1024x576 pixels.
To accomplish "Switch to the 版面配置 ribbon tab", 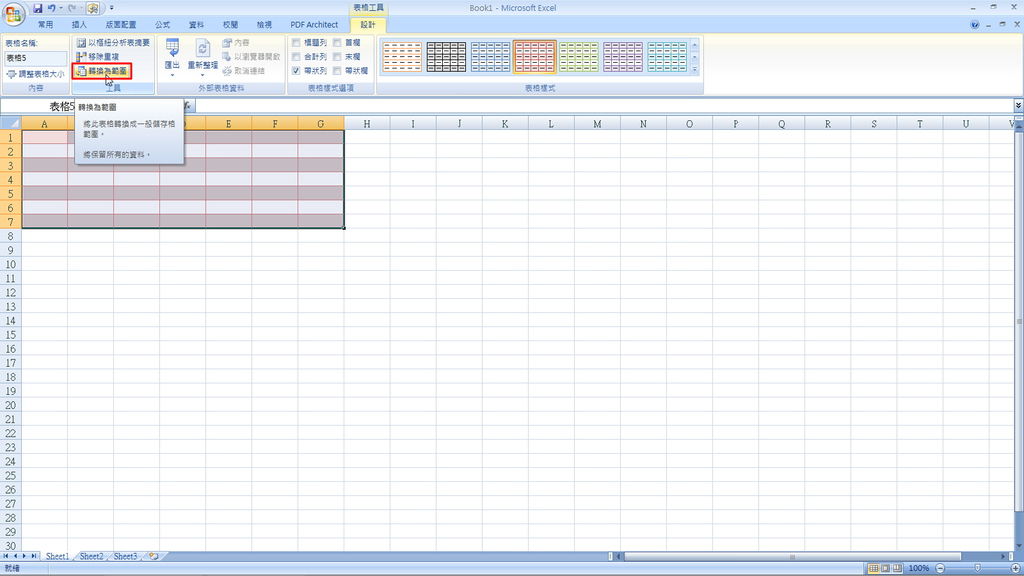I will coord(121,25).
